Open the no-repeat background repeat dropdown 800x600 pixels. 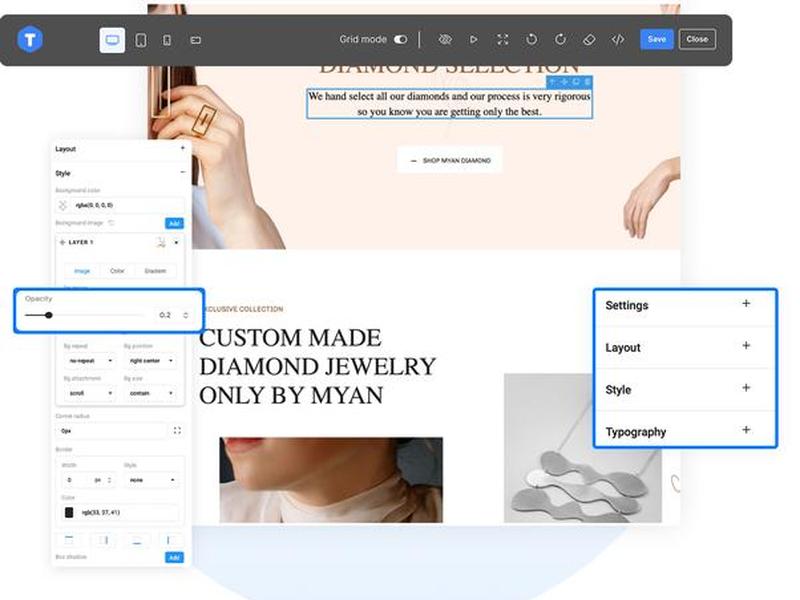89,361
